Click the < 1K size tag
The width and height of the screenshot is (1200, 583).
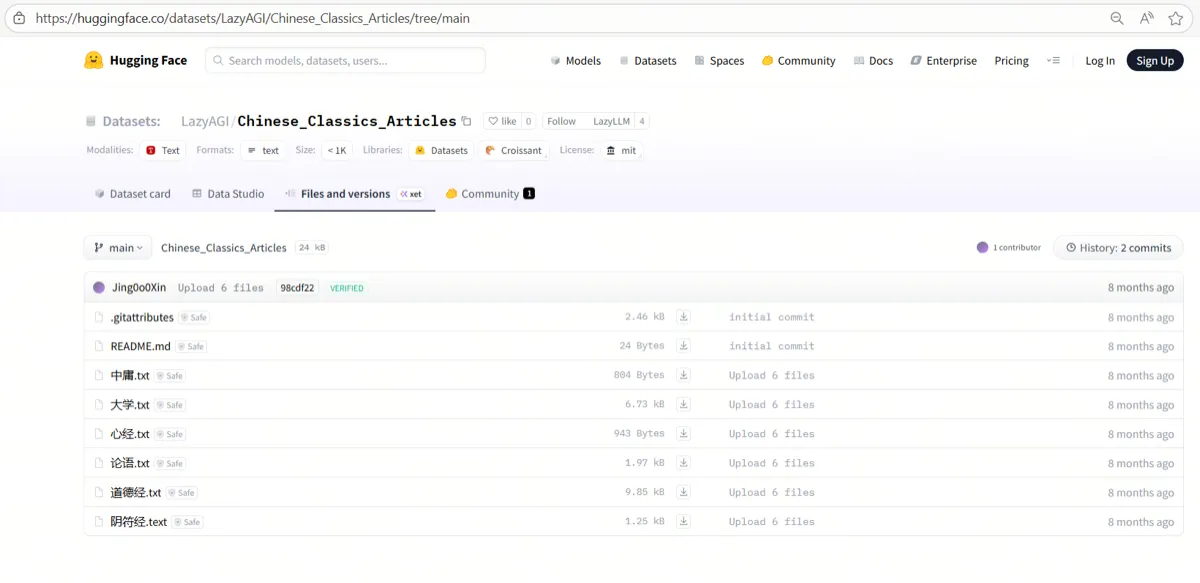tap(336, 150)
